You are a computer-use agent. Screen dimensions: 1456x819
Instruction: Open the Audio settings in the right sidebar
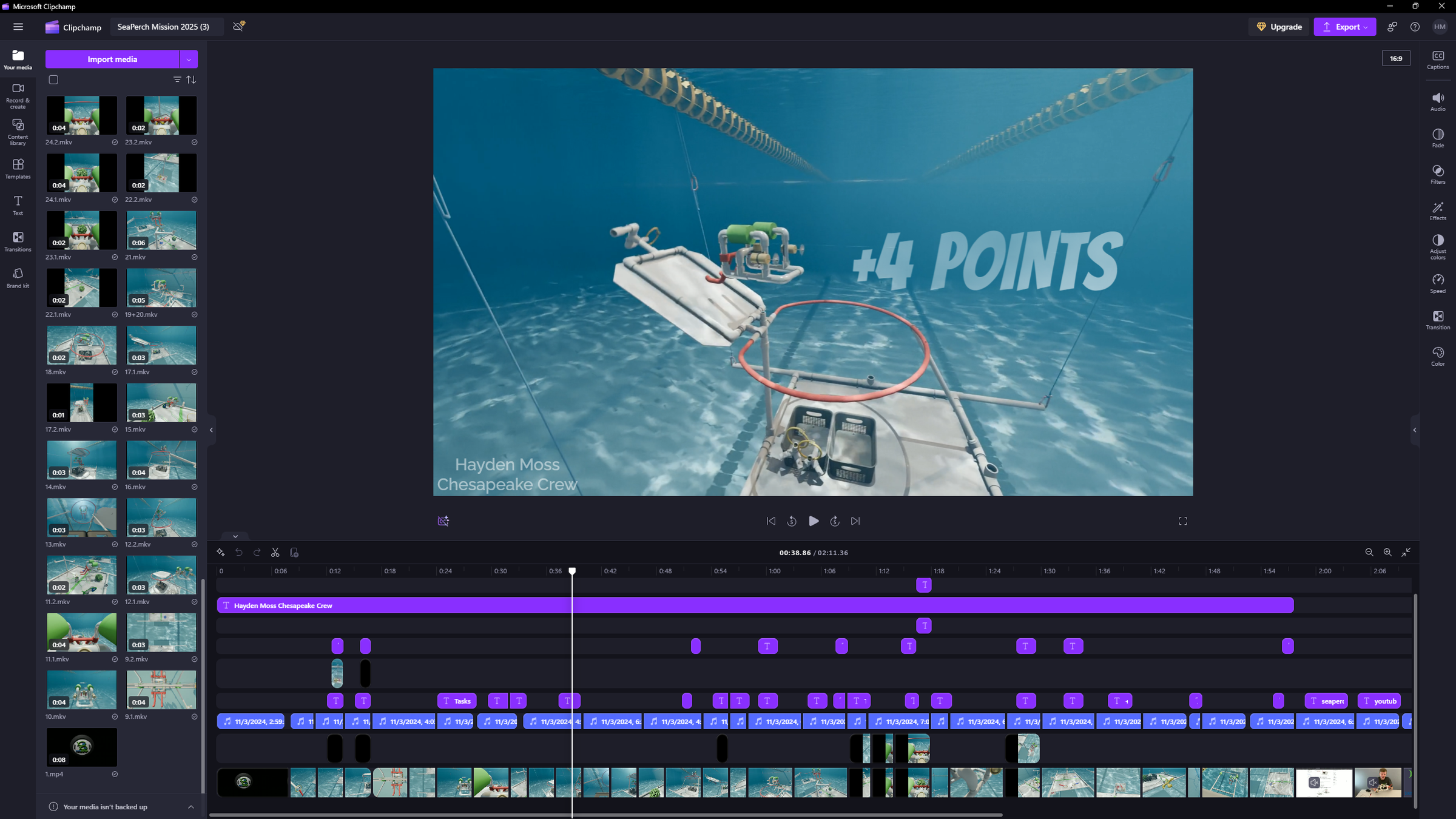pyautogui.click(x=1437, y=101)
